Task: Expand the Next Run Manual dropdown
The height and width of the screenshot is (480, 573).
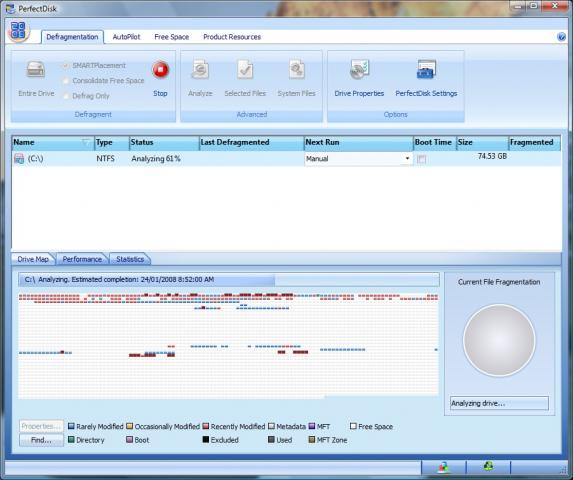Action: coord(407,159)
